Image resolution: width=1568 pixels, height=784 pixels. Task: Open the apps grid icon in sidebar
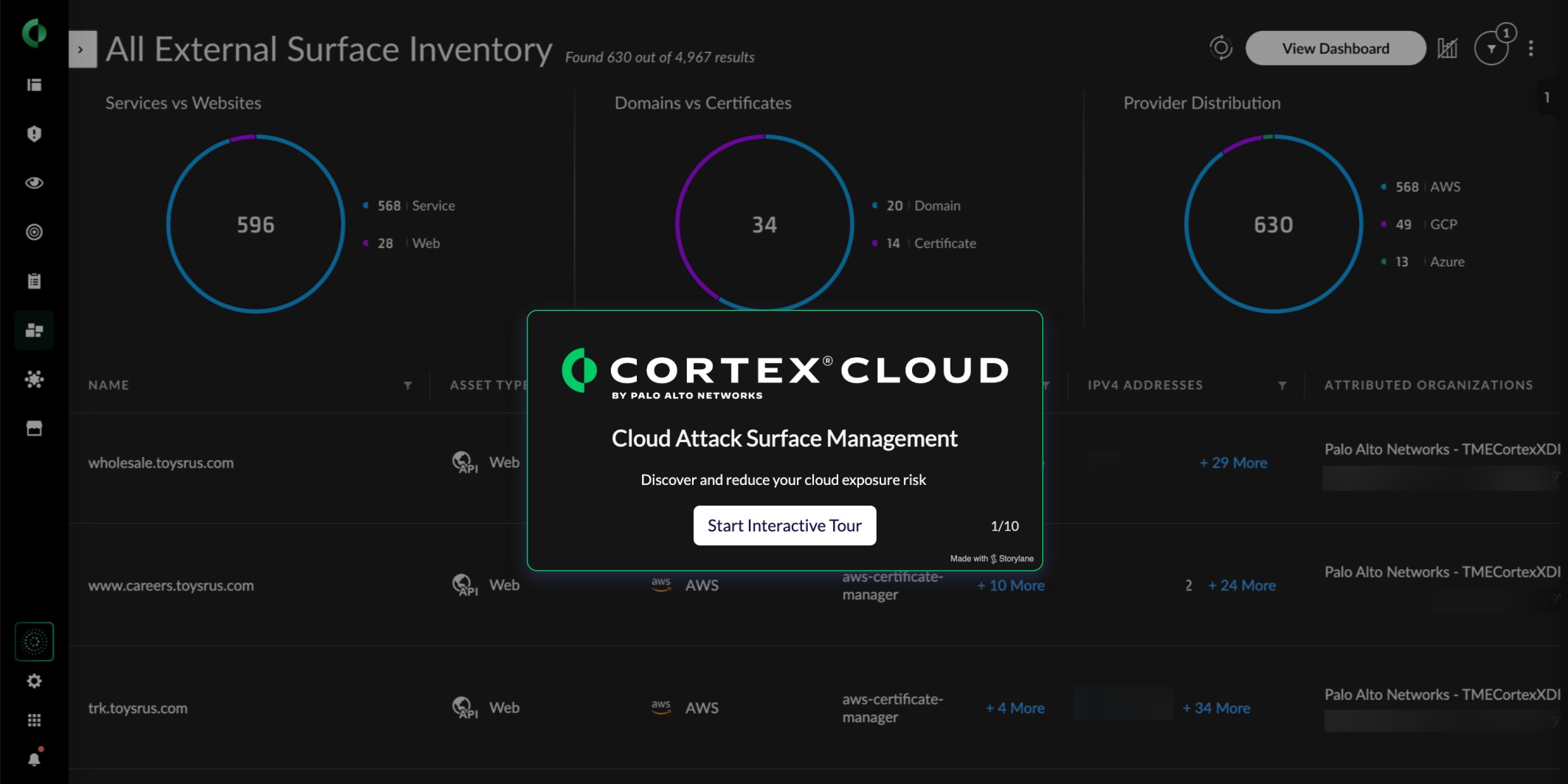(x=34, y=720)
